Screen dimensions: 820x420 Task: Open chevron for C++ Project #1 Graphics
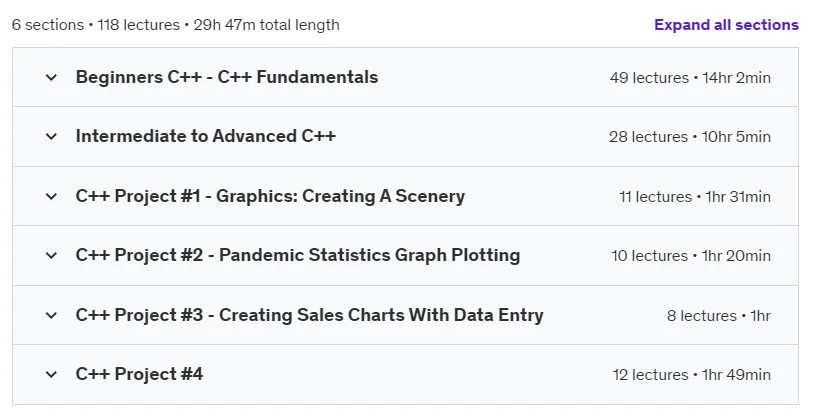[x=51, y=196]
